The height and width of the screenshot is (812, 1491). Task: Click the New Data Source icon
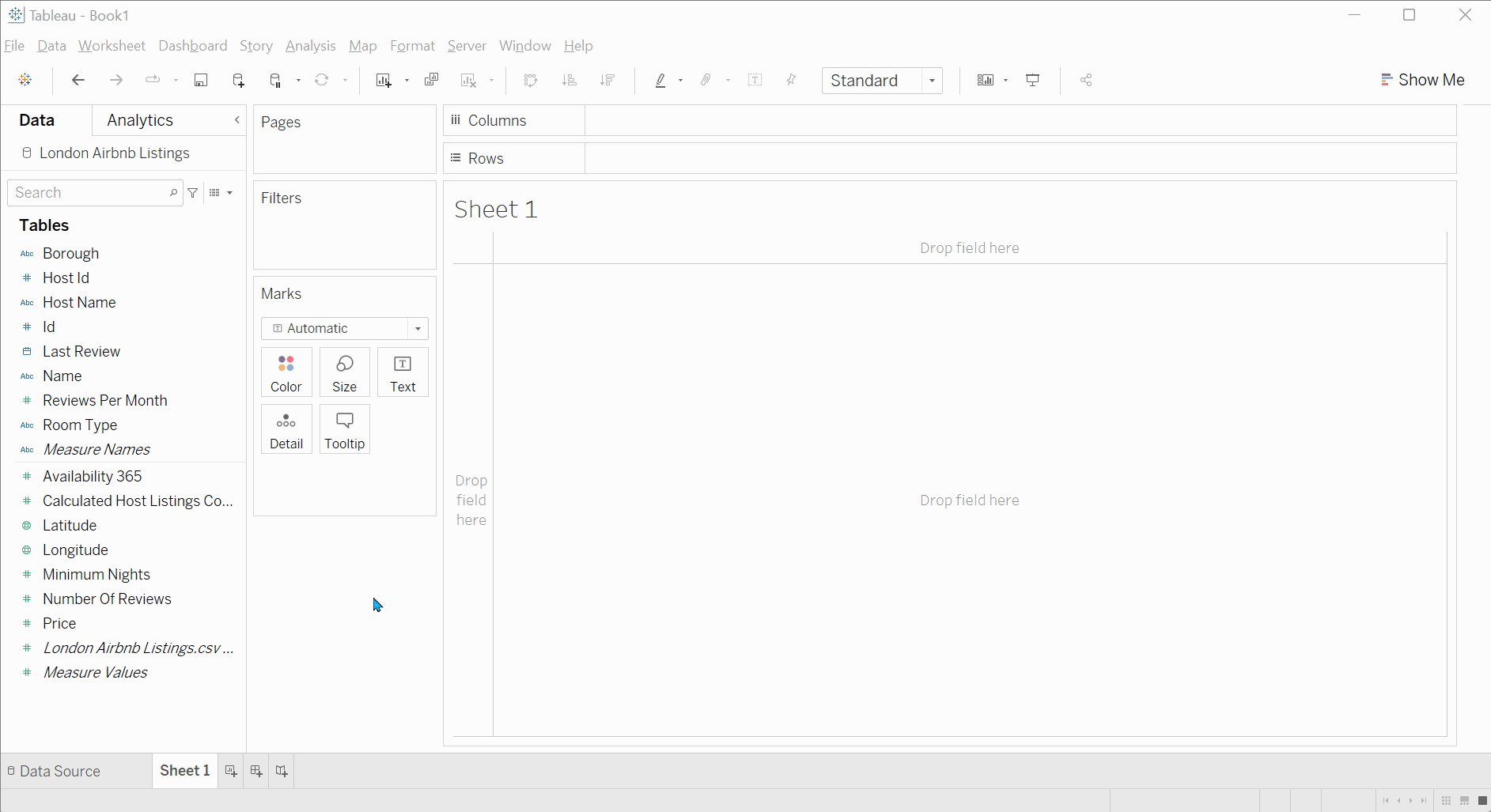(238, 80)
